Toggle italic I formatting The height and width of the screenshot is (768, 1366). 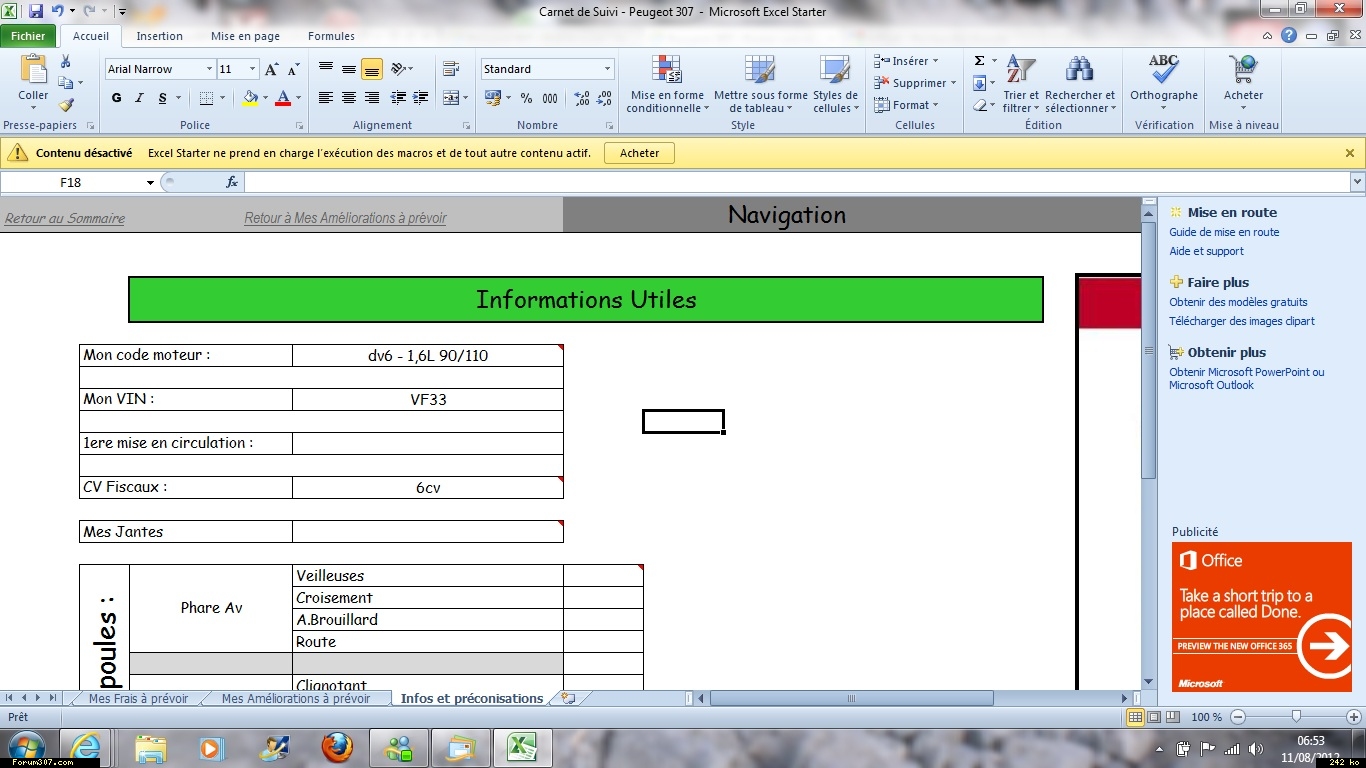click(139, 98)
